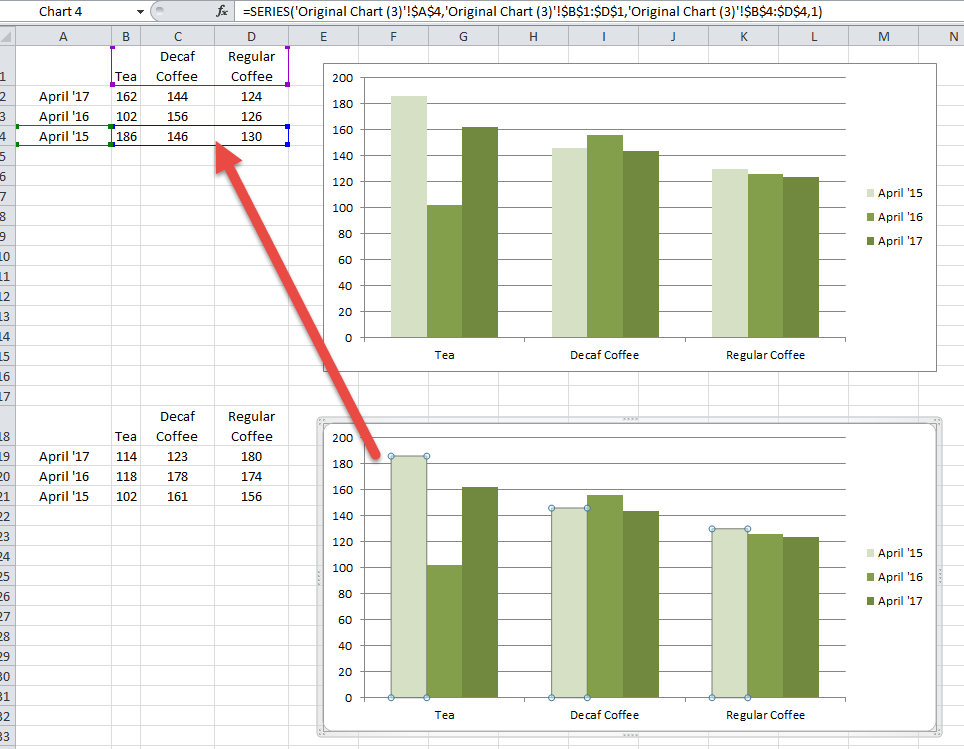
Task: Click the Decaf Coffee header cell
Action: [177, 66]
